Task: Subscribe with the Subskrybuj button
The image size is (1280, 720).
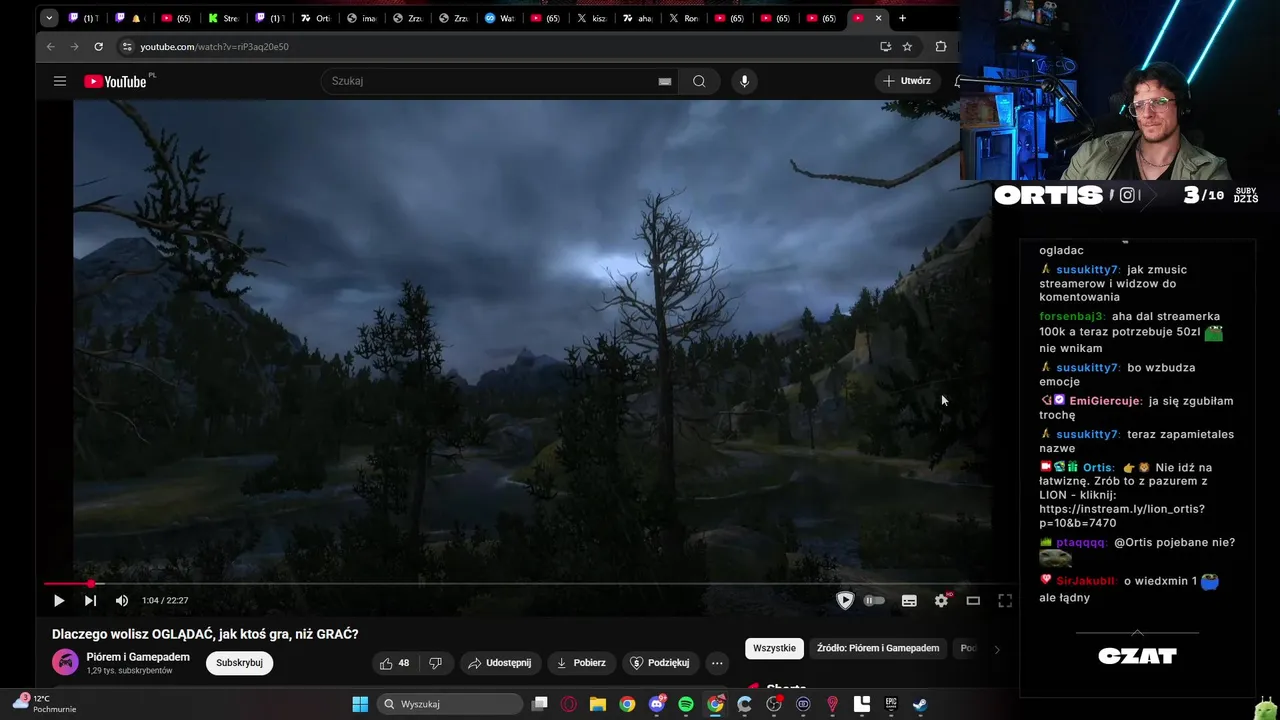Action: point(239,663)
